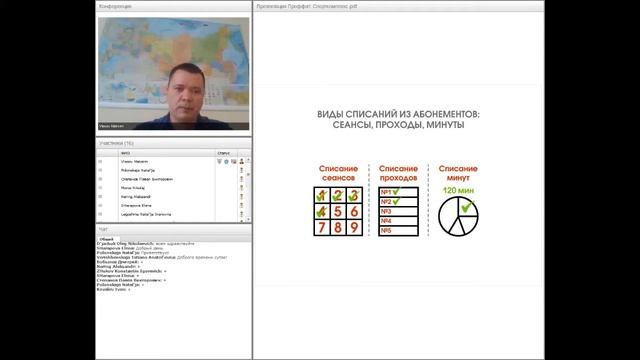The image size is (640, 360).
Task: Click the last chat message from Kovalev Ivan
Action: tap(113, 289)
